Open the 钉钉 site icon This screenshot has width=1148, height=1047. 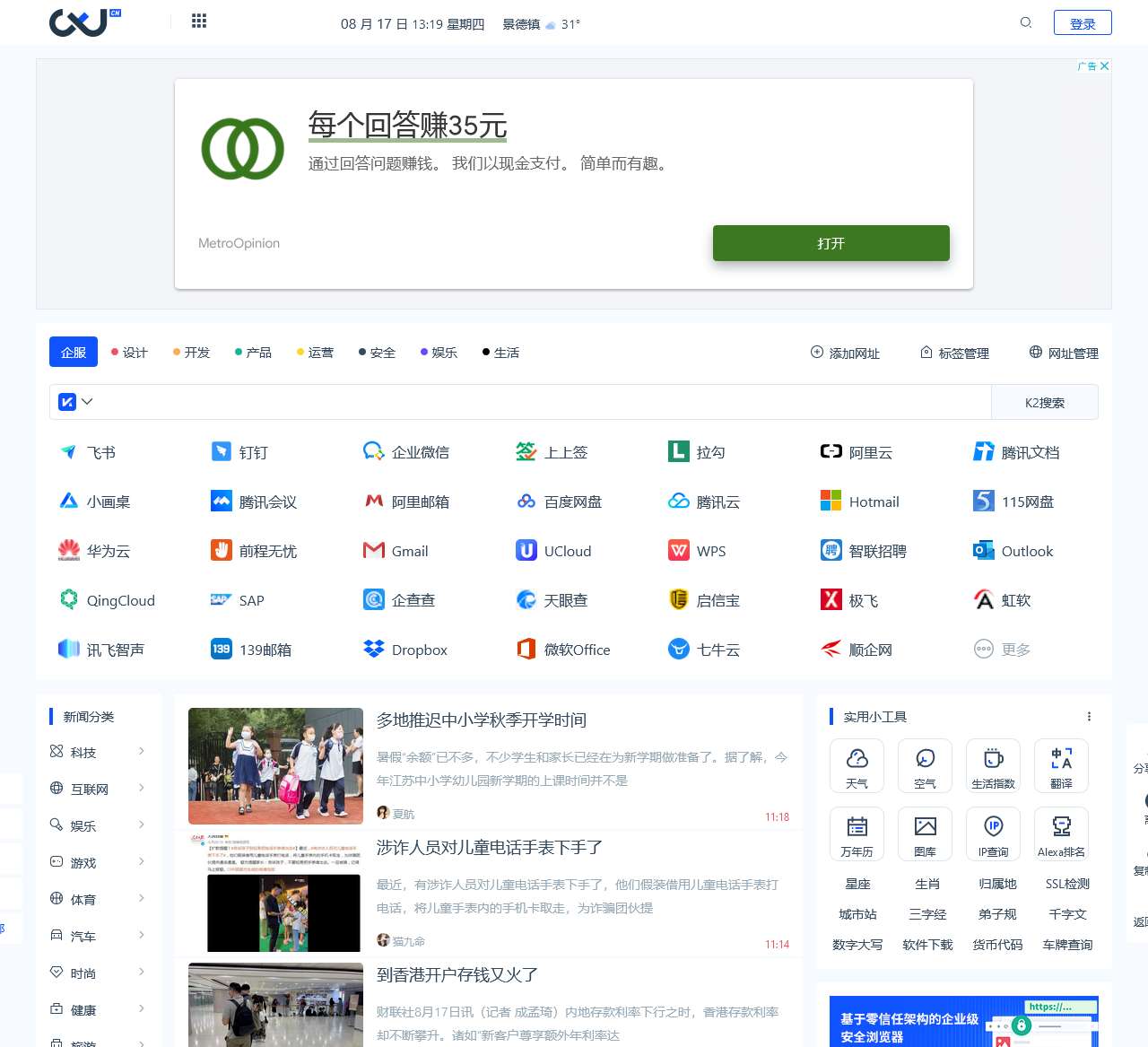(x=222, y=451)
